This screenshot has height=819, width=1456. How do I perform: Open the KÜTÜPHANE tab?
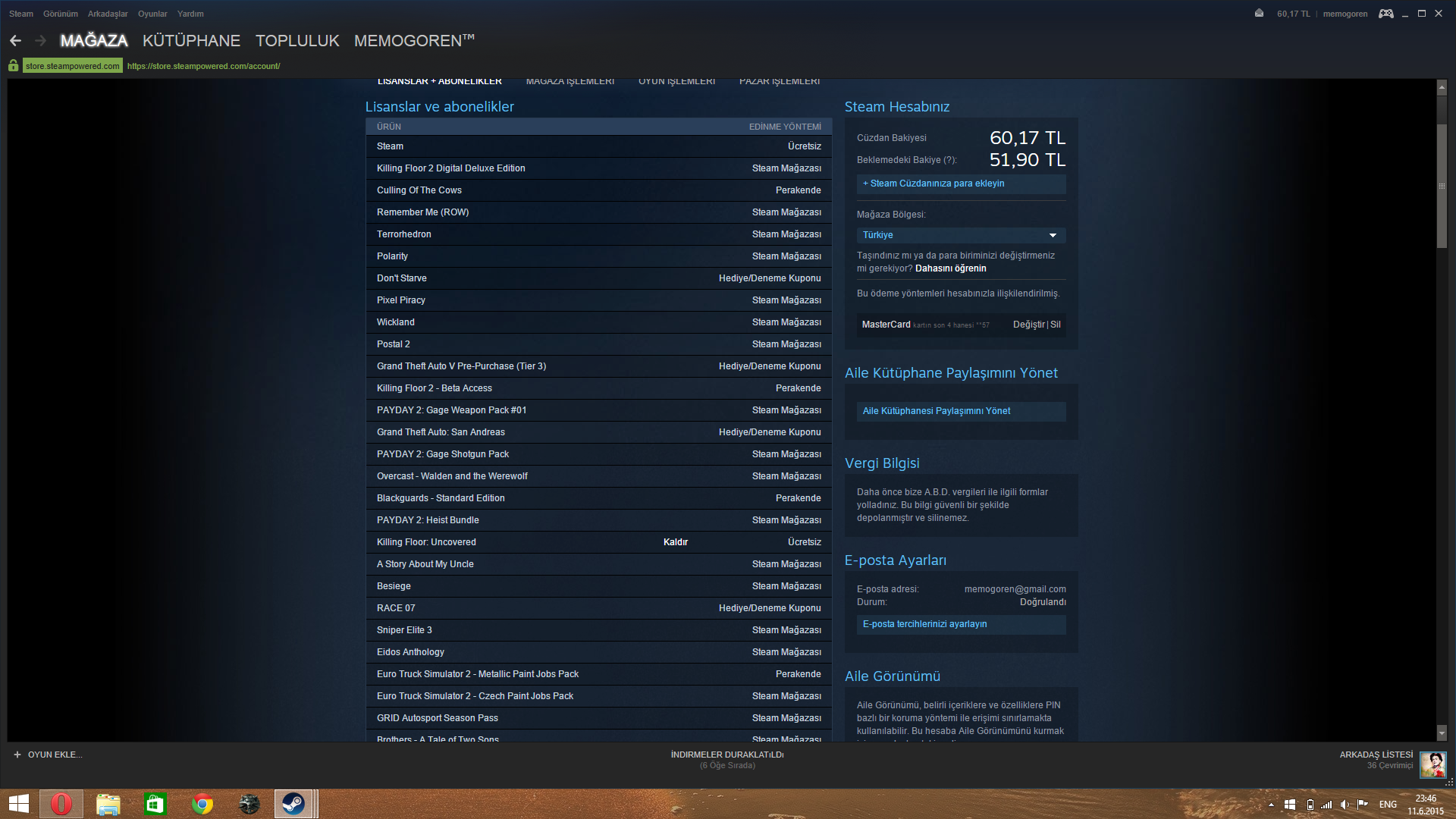pos(191,41)
